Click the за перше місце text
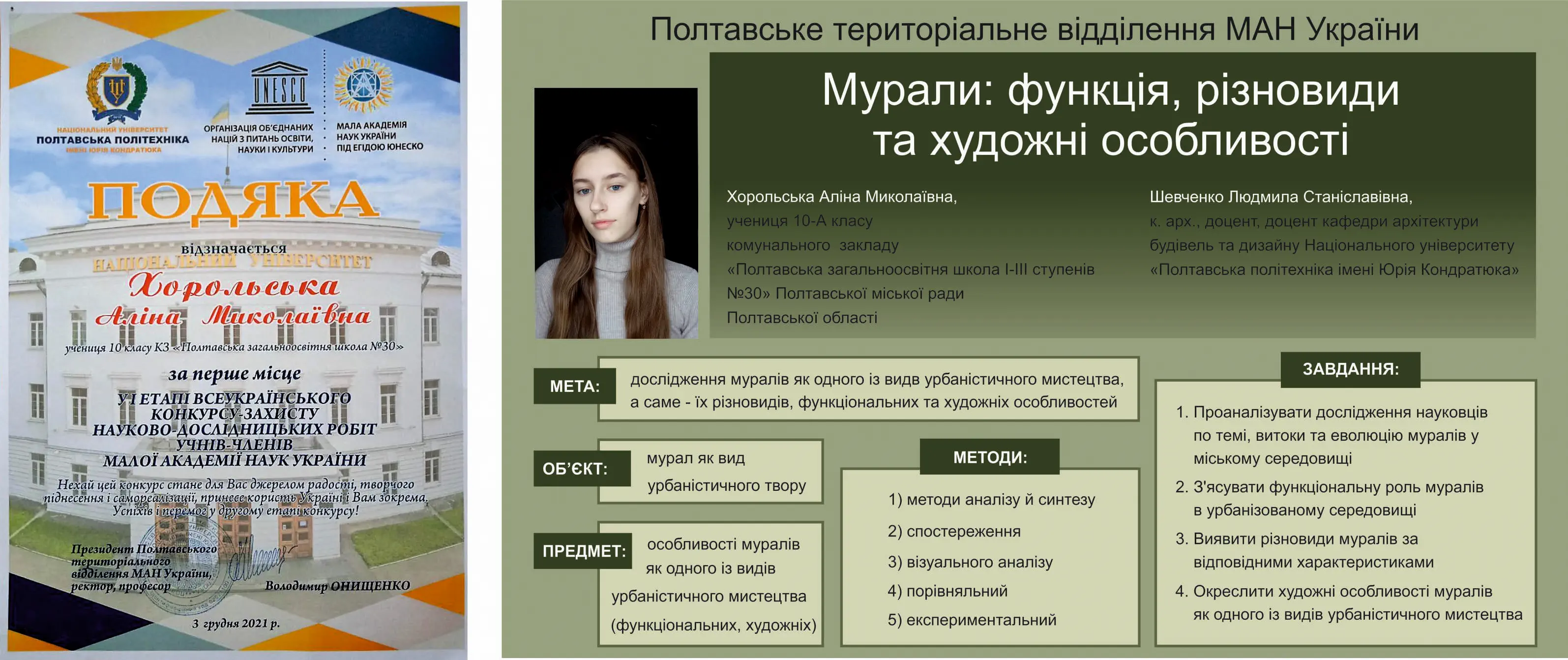The height and width of the screenshot is (660, 1568). click(235, 373)
